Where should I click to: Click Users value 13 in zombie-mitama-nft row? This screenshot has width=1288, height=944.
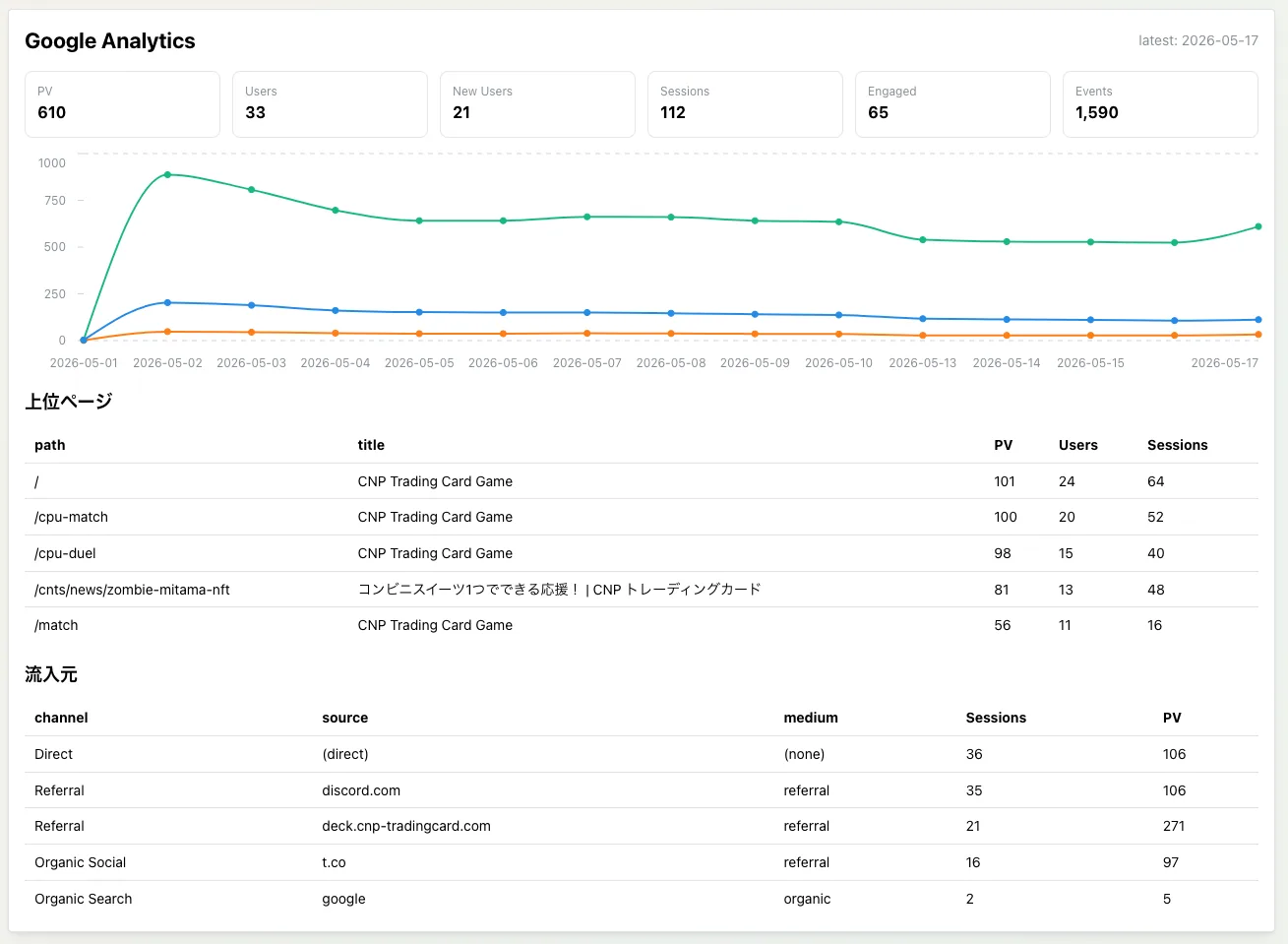[x=1066, y=590]
